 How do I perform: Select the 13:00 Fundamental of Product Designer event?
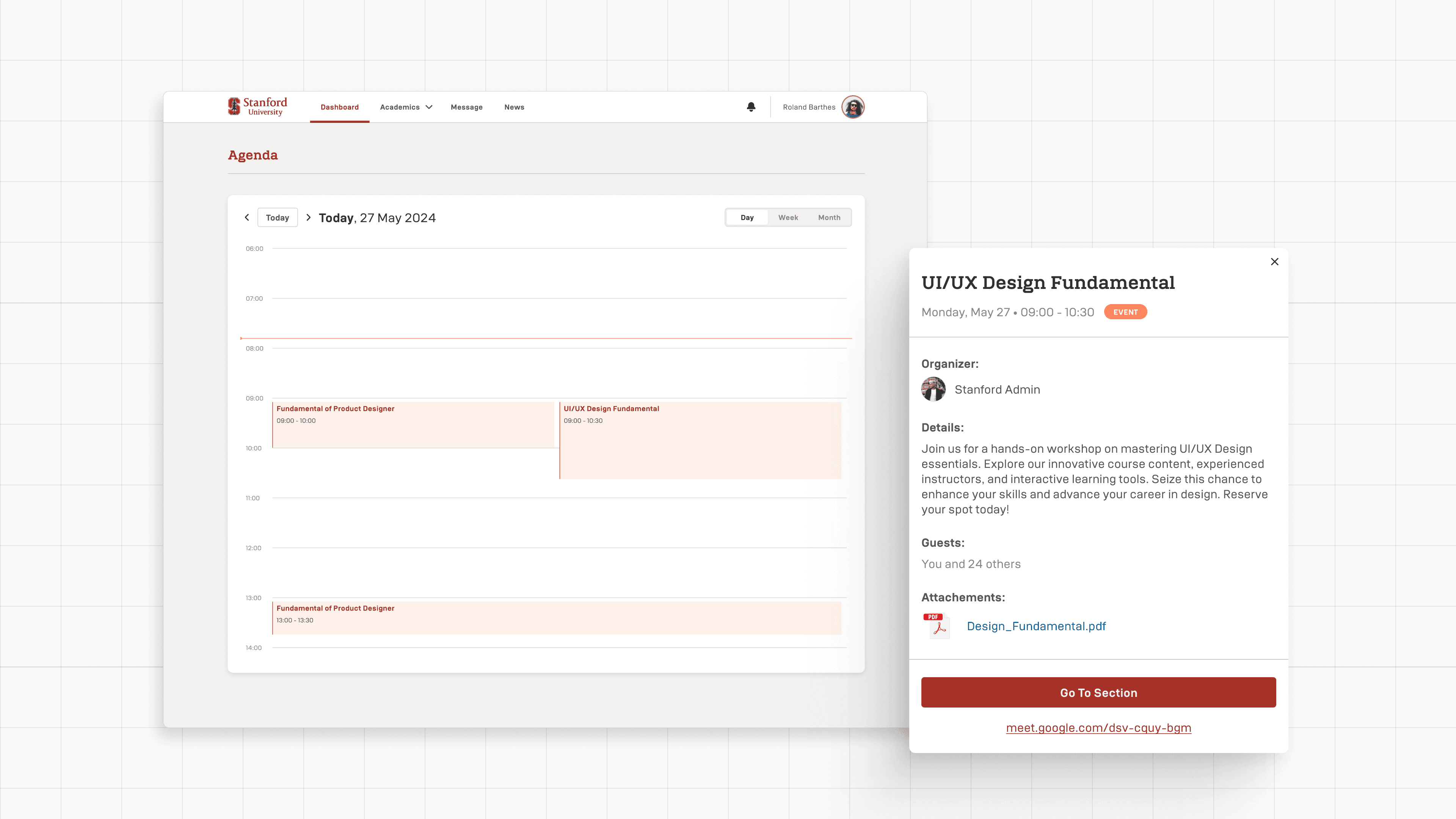click(557, 618)
